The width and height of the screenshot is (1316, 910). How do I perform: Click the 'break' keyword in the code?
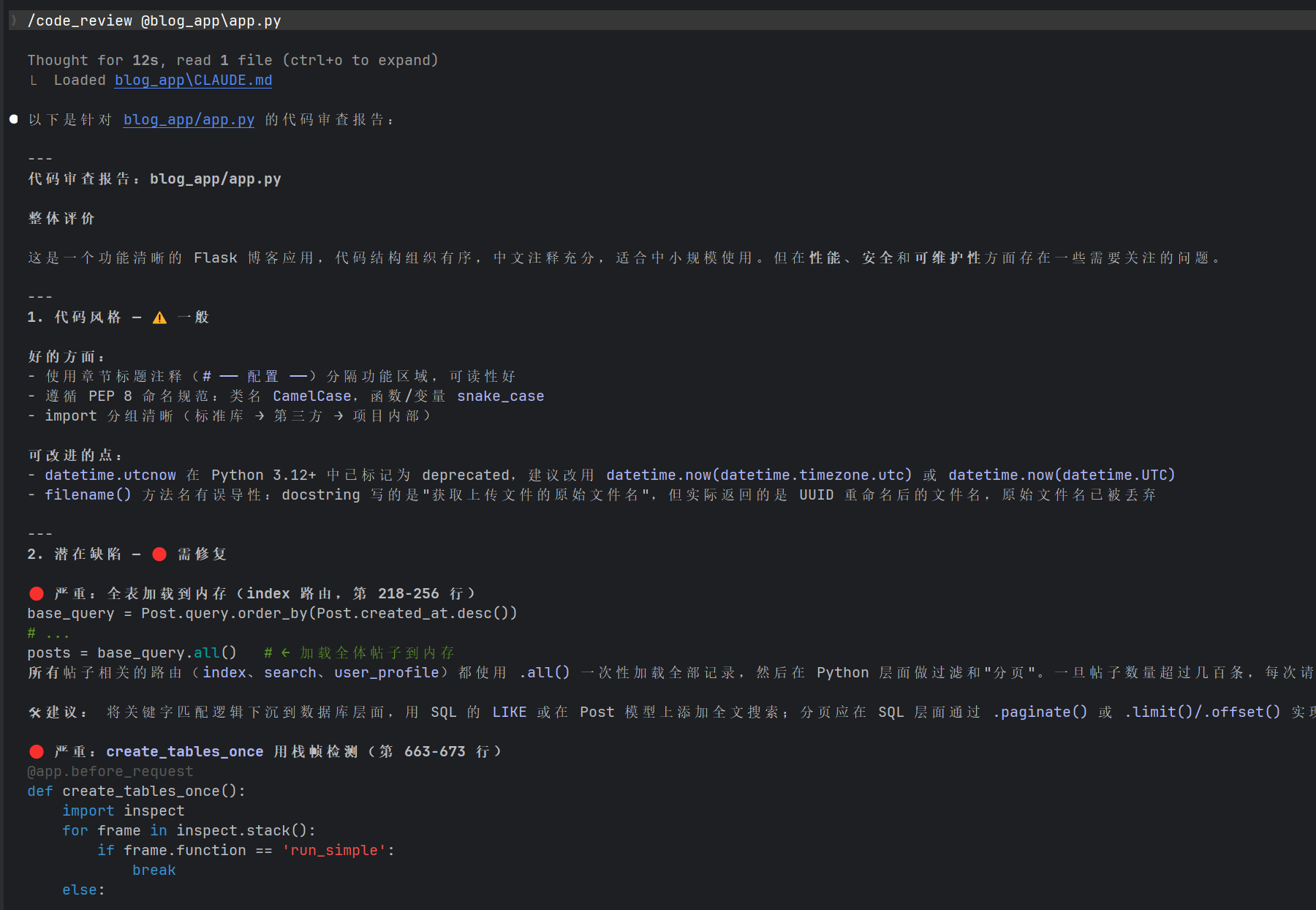(x=154, y=870)
